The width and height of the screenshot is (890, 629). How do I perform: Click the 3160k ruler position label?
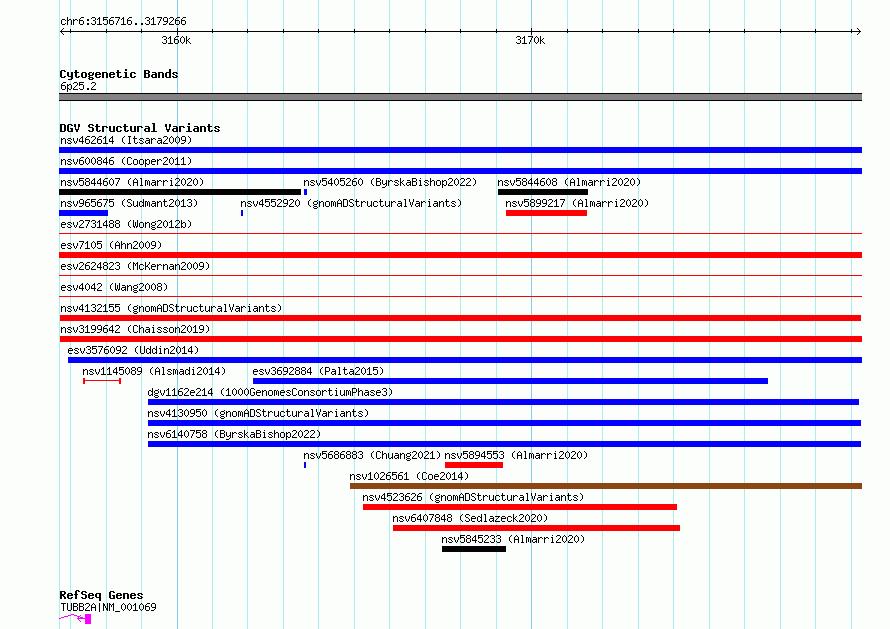[x=177, y=40]
